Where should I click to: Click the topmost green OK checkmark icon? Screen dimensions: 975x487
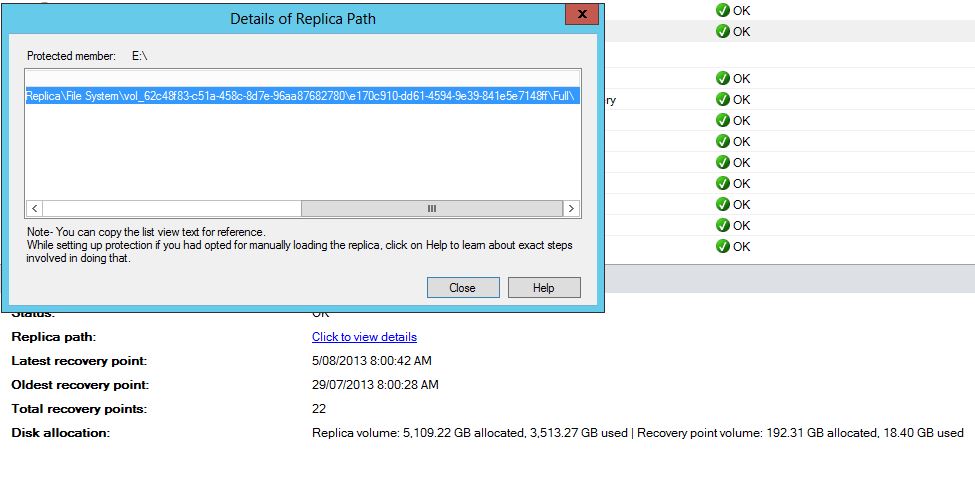722,10
